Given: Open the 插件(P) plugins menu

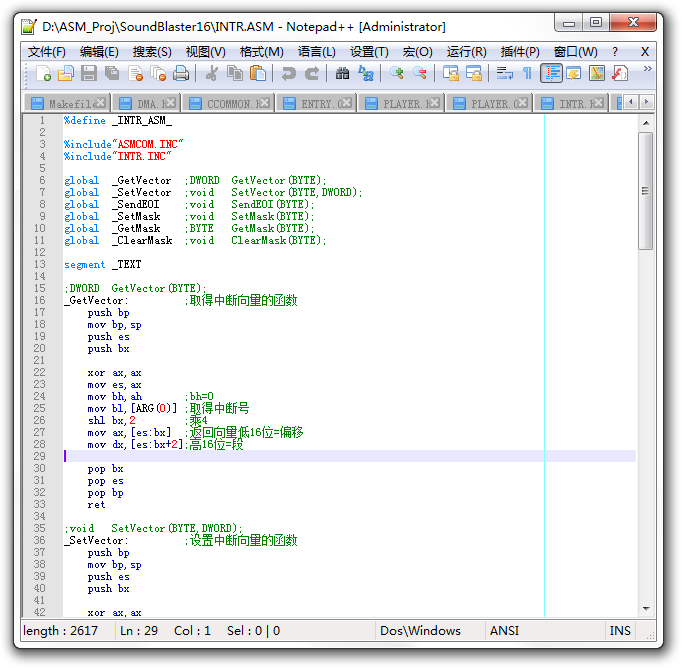Looking at the screenshot, I should pyautogui.click(x=520, y=52).
